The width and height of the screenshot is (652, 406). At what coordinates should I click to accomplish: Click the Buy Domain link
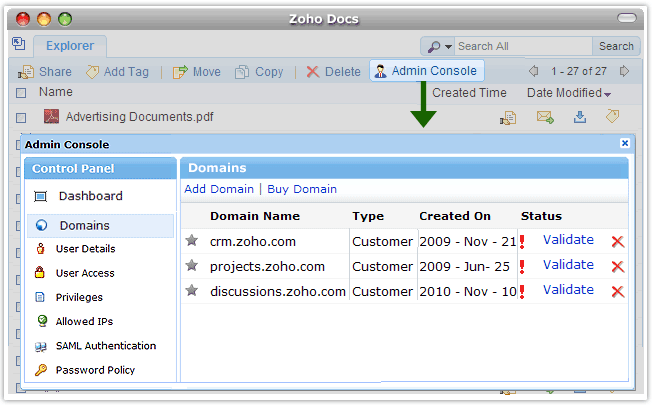pyautogui.click(x=302, y=189)
